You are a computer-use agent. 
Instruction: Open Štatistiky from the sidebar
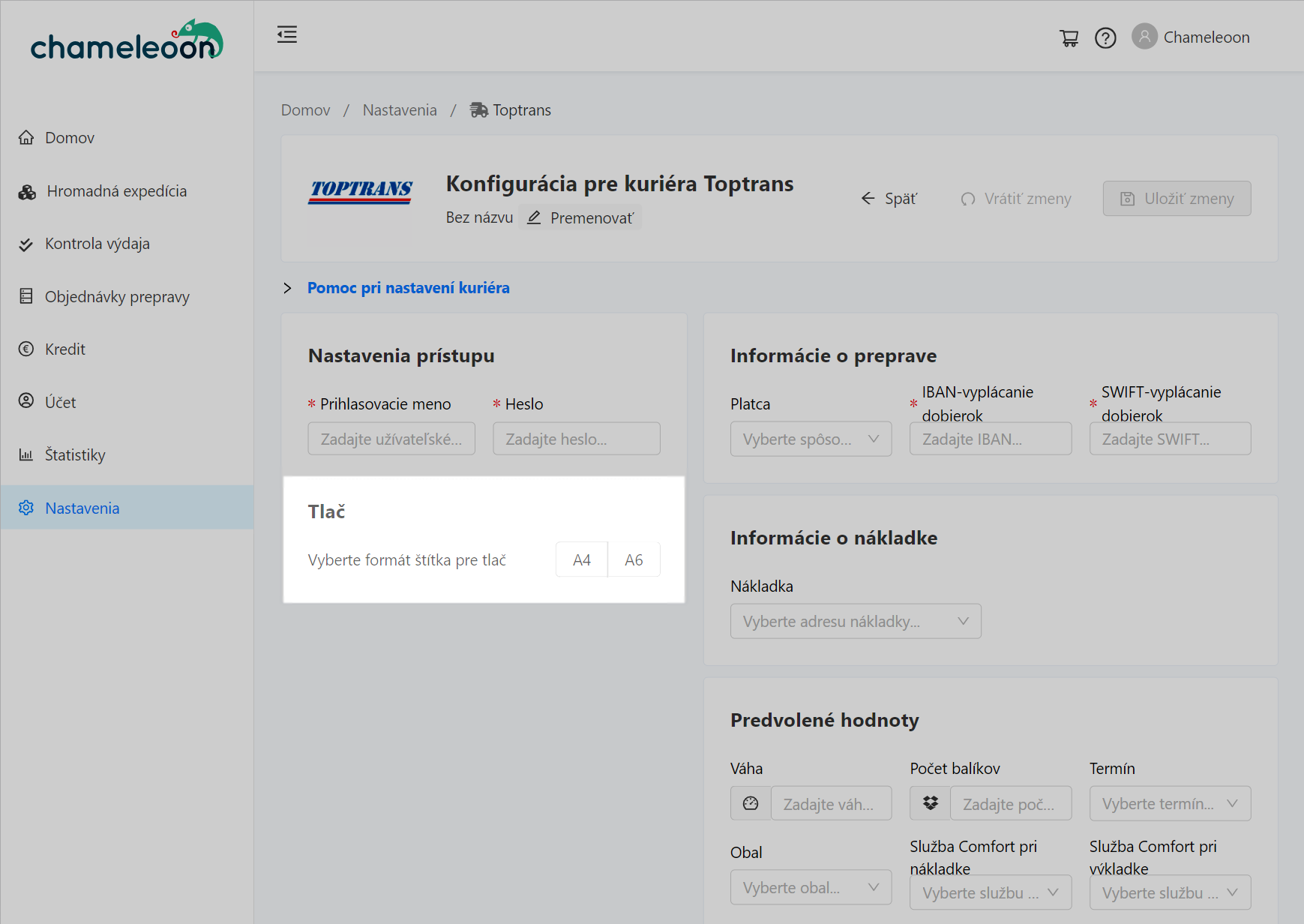coord(75,455)
